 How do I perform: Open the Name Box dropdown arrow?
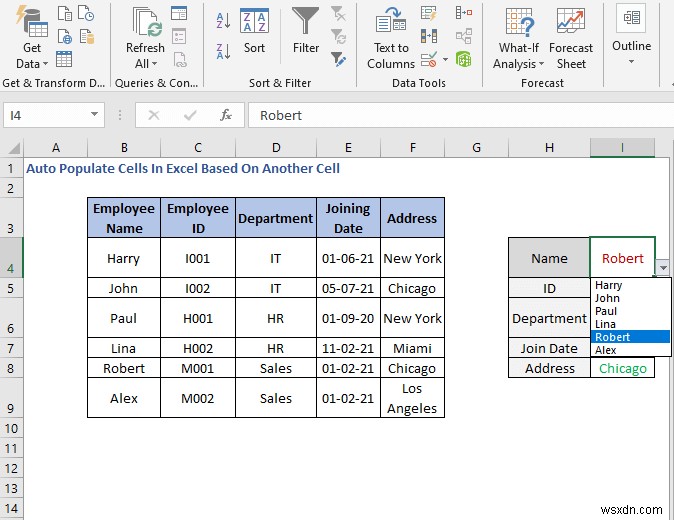pos(94,115)
